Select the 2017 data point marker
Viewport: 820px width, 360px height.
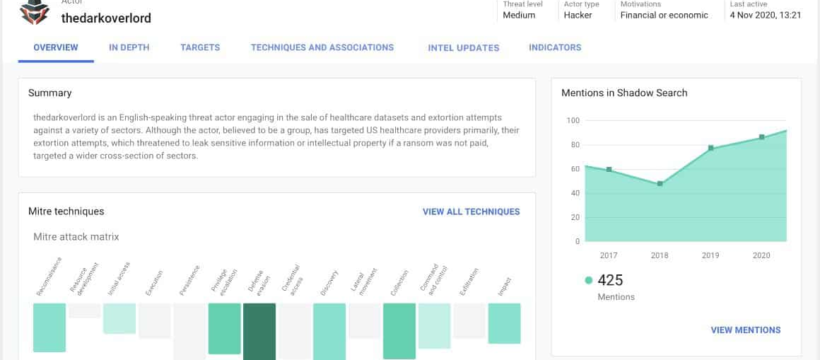(609, 170)
